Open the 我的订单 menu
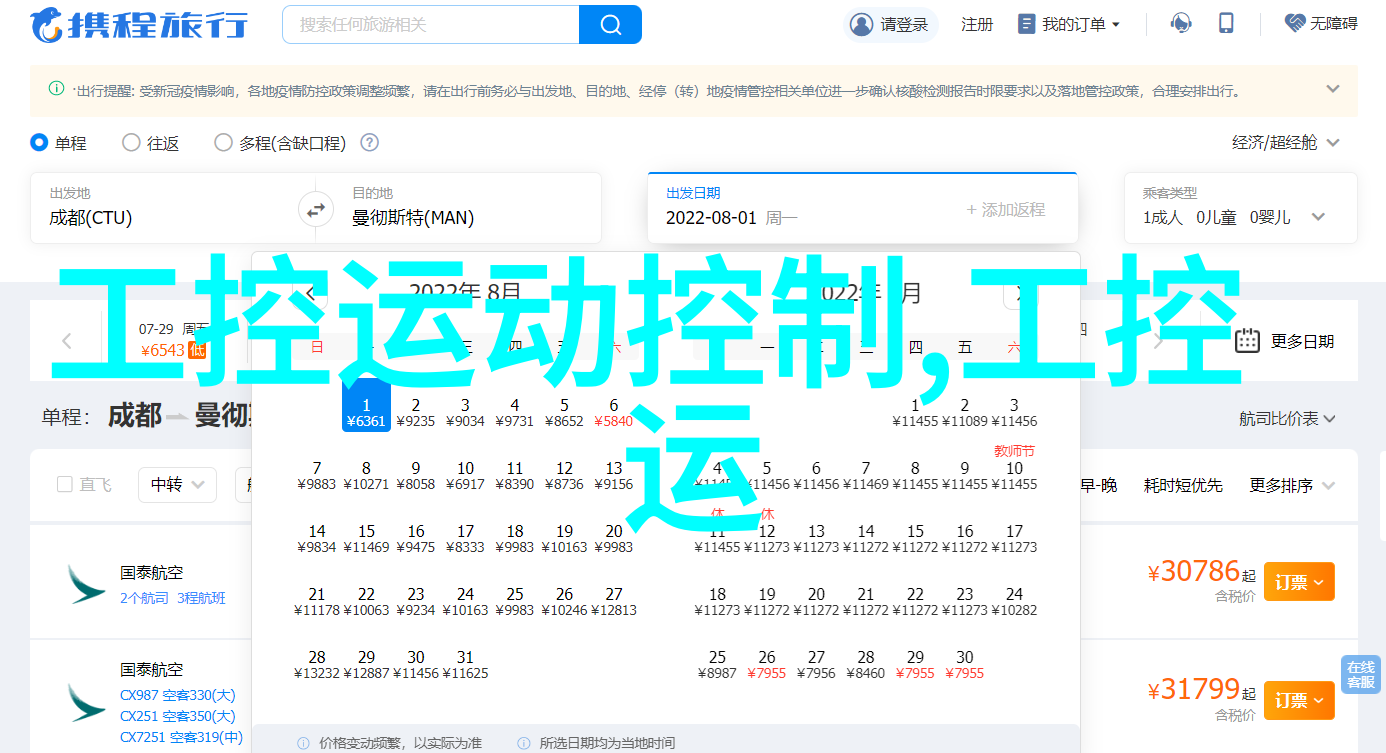Screen dimensions: 1386x753 tap(1068, 24)
